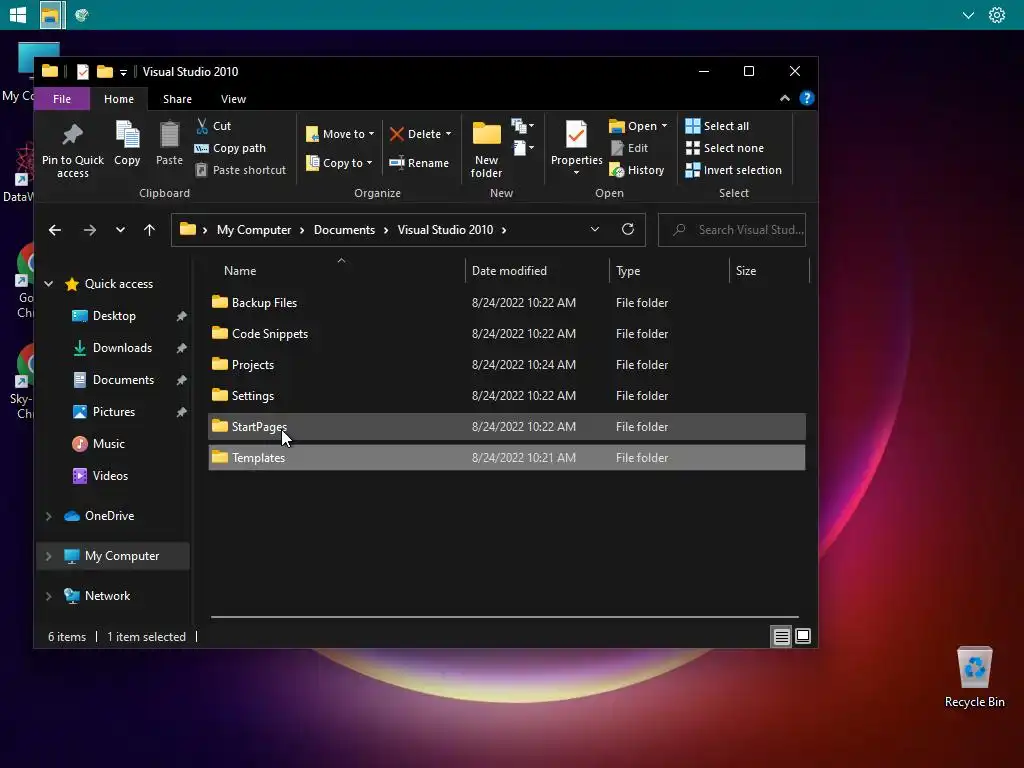1024x768 pixels.
Task: Refresh the current folder view
Action: [x=628, y=229]
